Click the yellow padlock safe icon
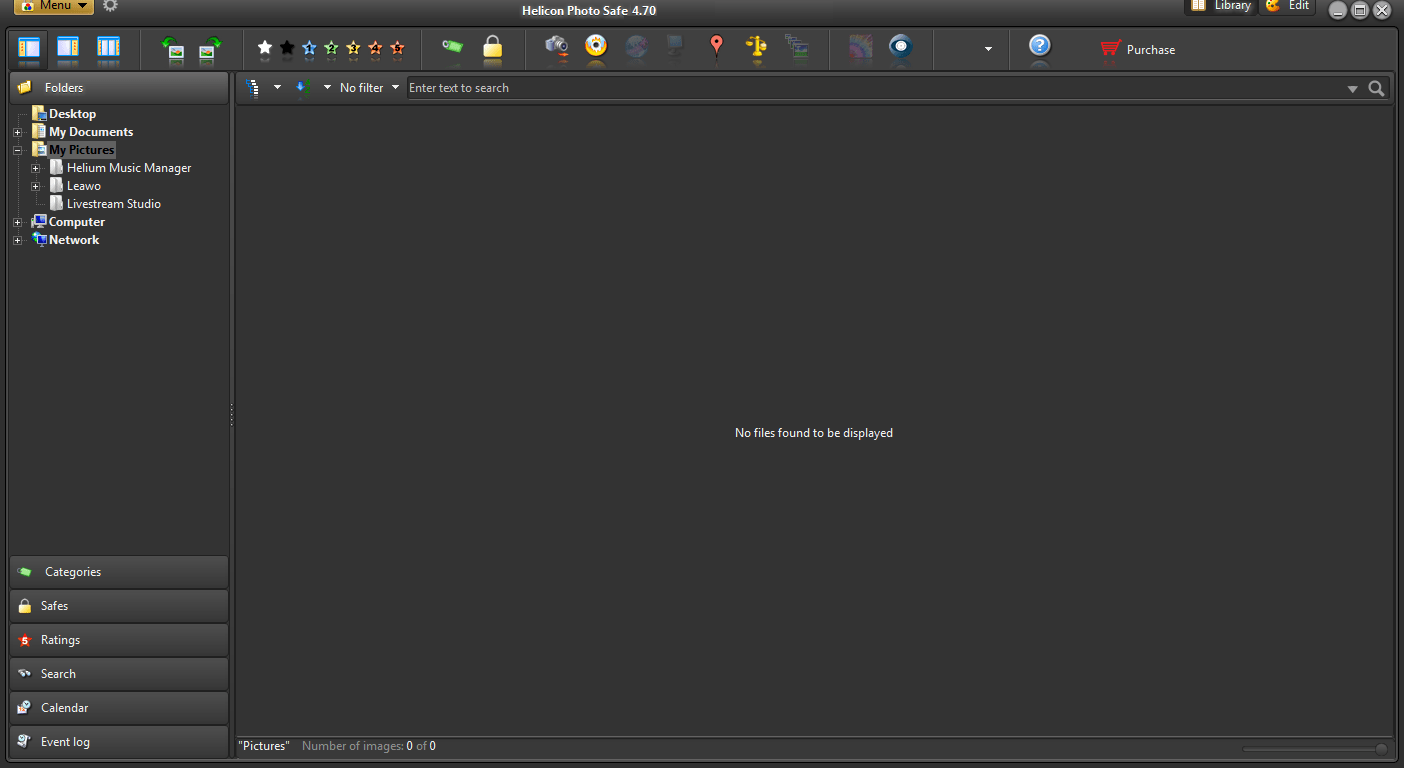 pyautogui.click(x=492, y=47)
